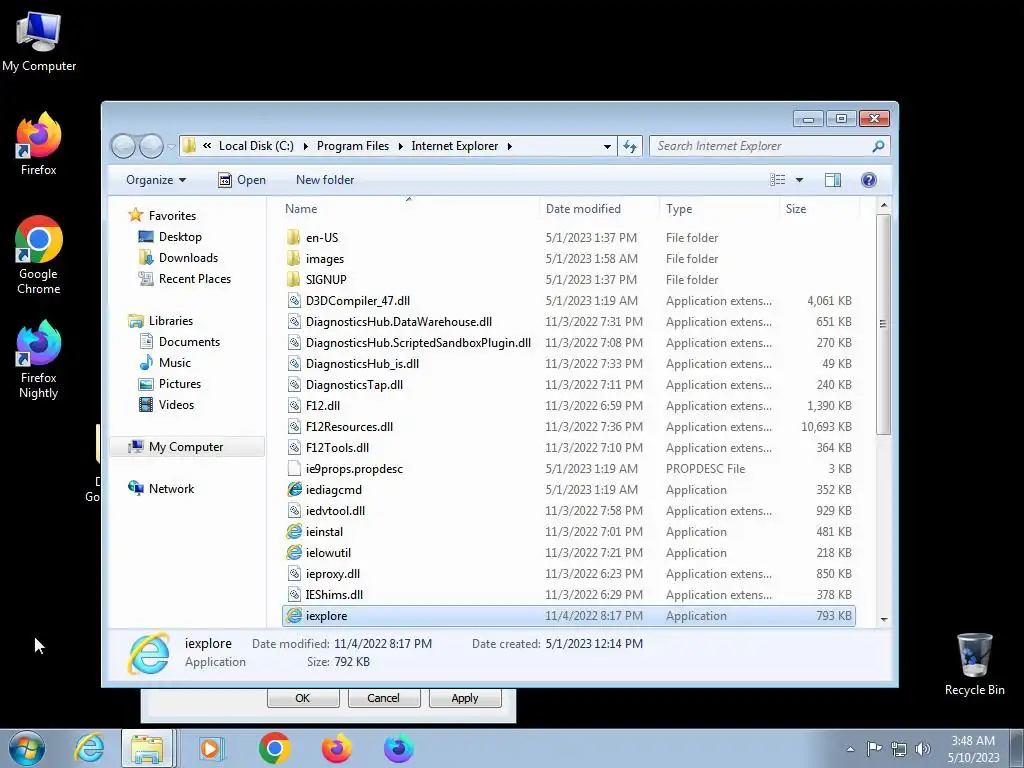Click OK in the background dialog
This screenshot has height=768, width=1024.
click(303, 697)
